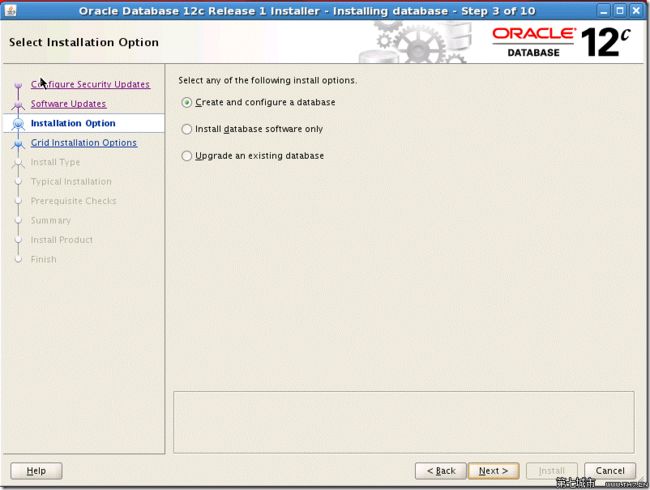Click the greyed Install Type step
650x490 pixels.
coord(55,162)
